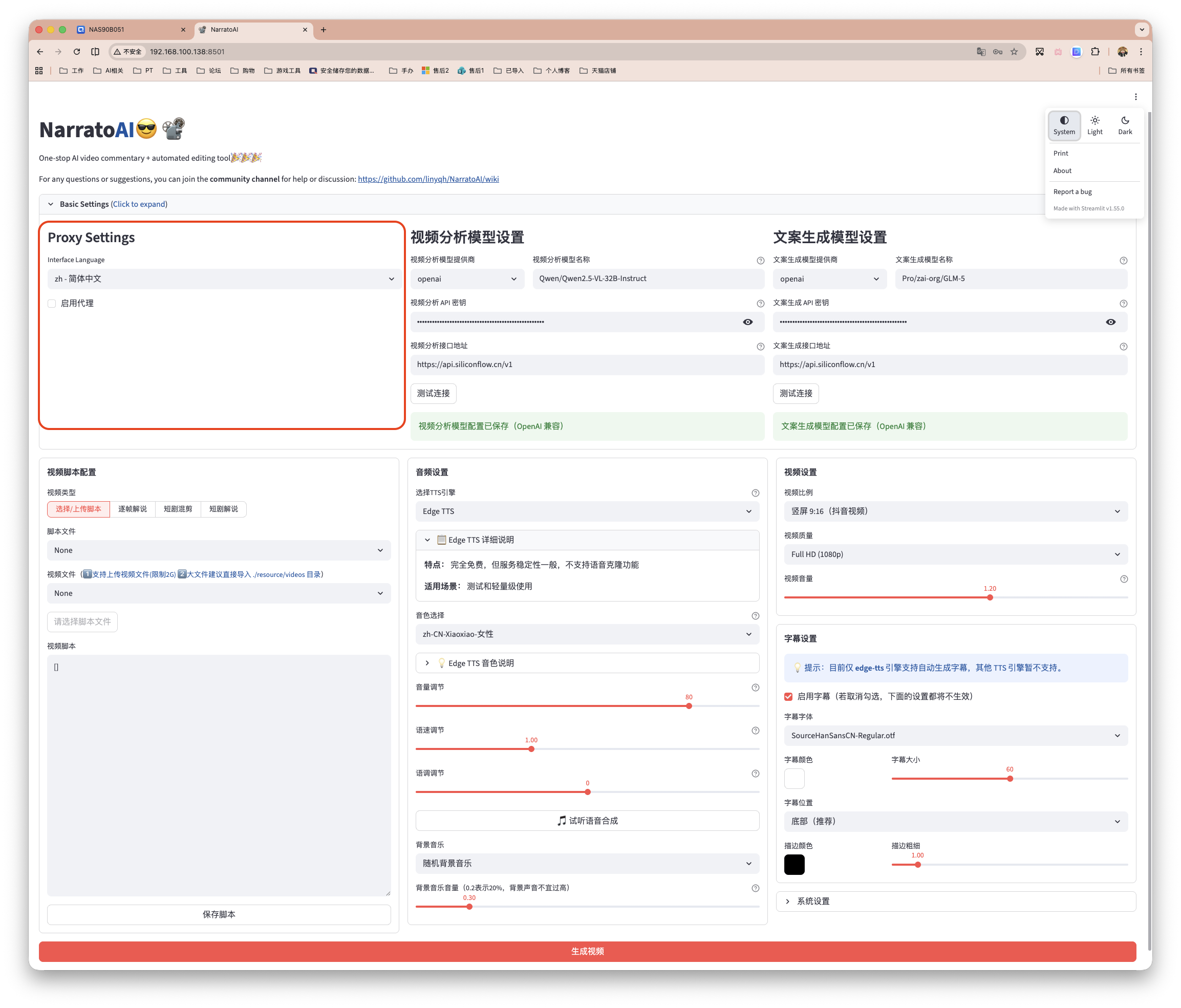
Task: Open Streamlit three-dot main menu
Action: (1135, 97)
